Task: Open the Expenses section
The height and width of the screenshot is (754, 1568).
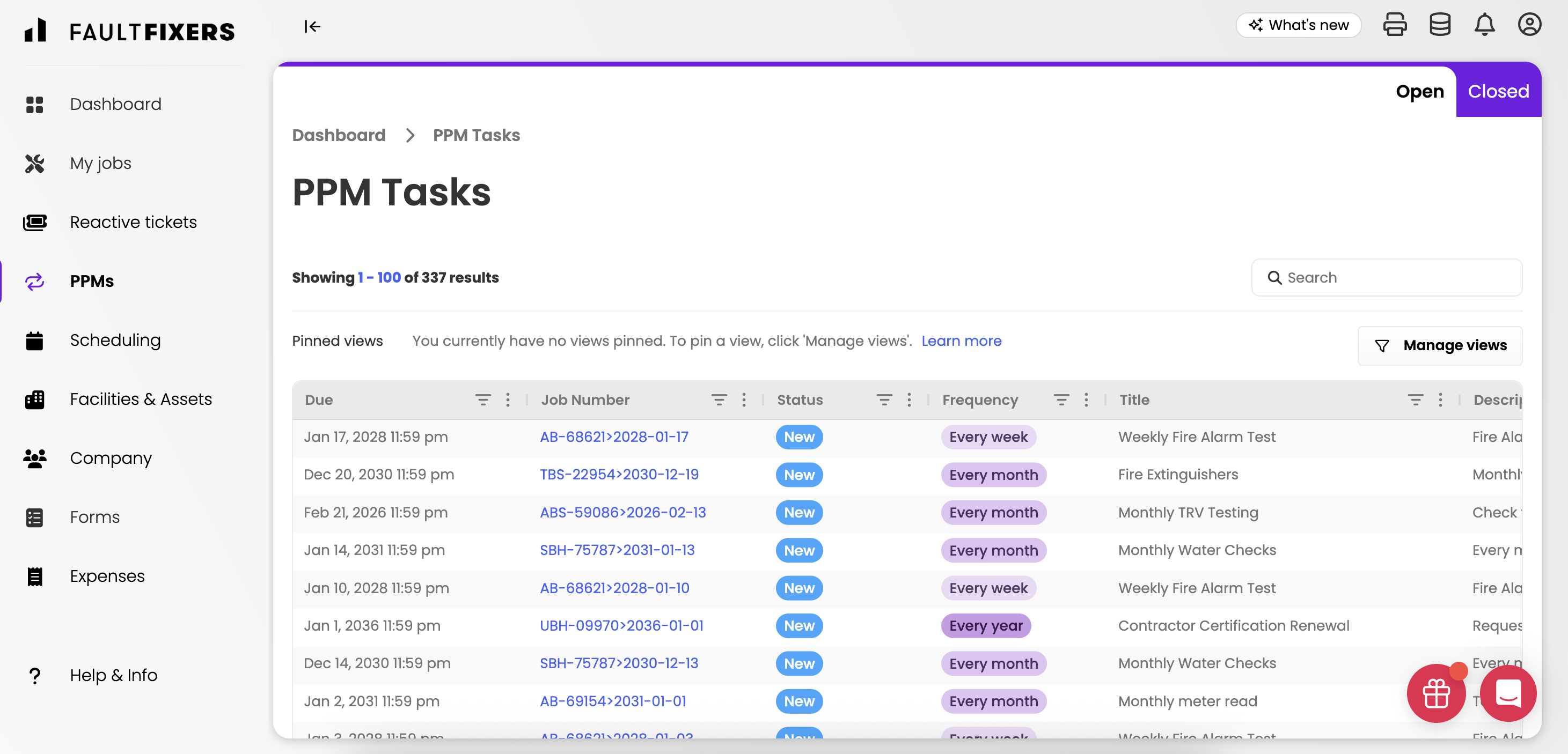Action: pyautogui.click(x=107, y=575)
